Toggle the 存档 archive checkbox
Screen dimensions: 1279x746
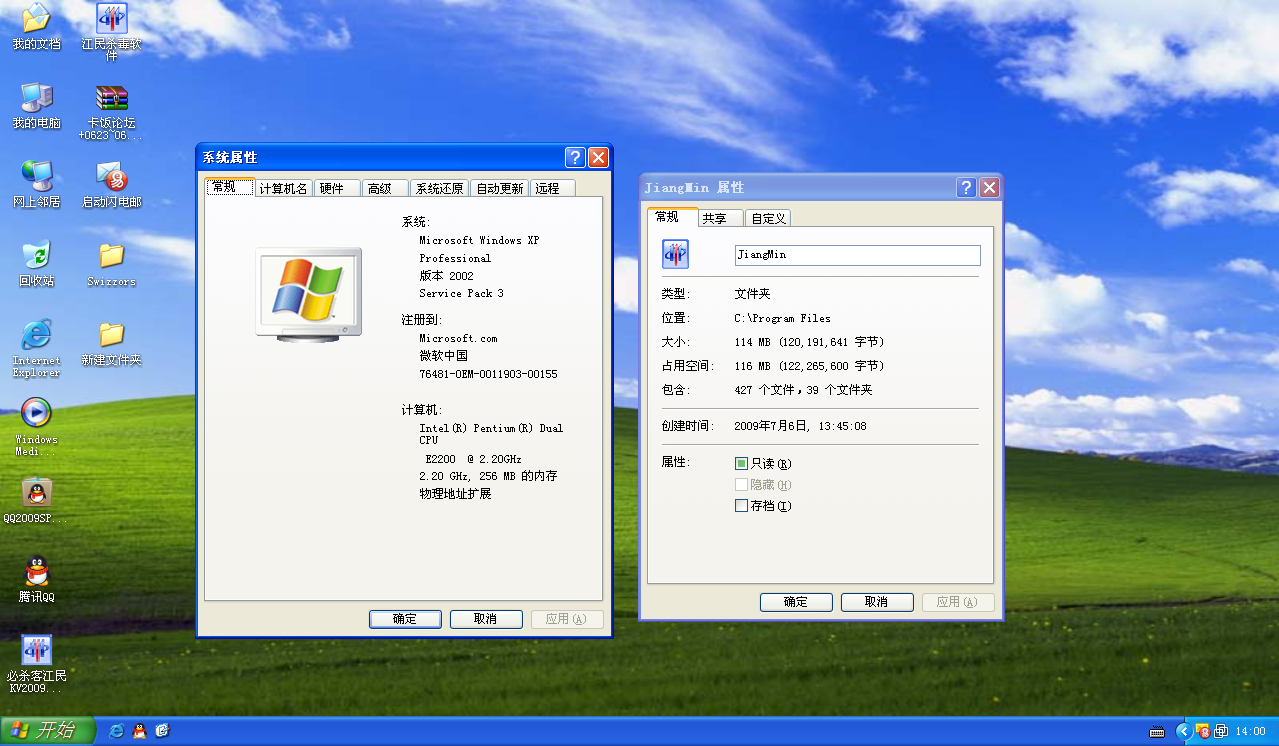point(741,506)
